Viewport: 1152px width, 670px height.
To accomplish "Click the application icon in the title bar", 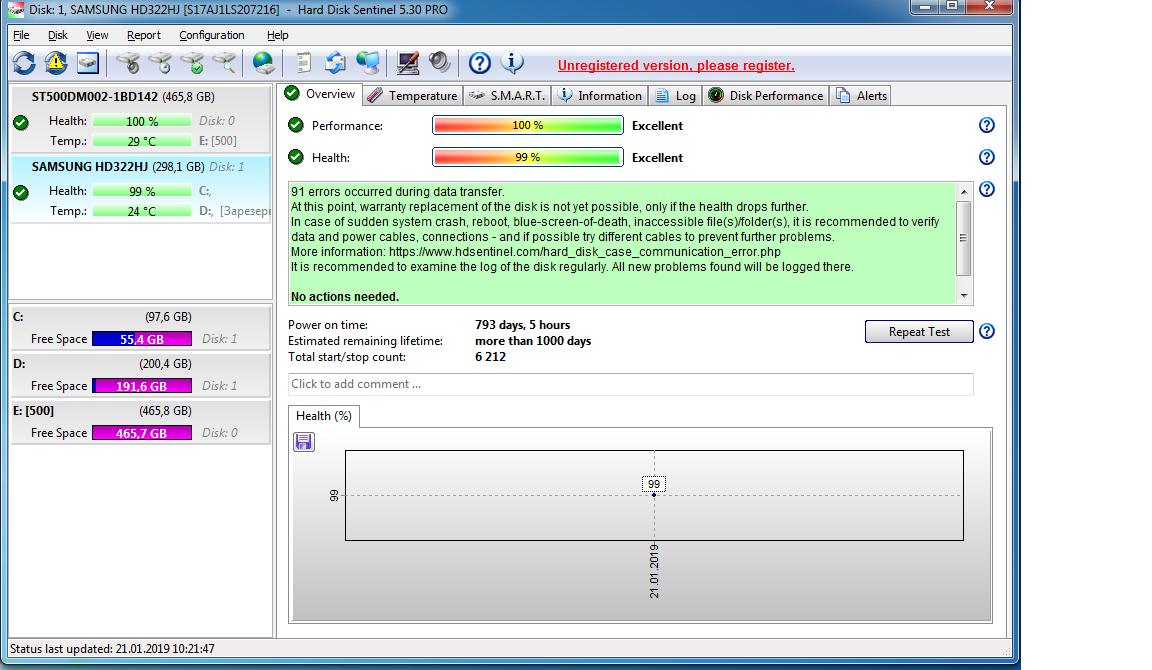I will 15,10.
